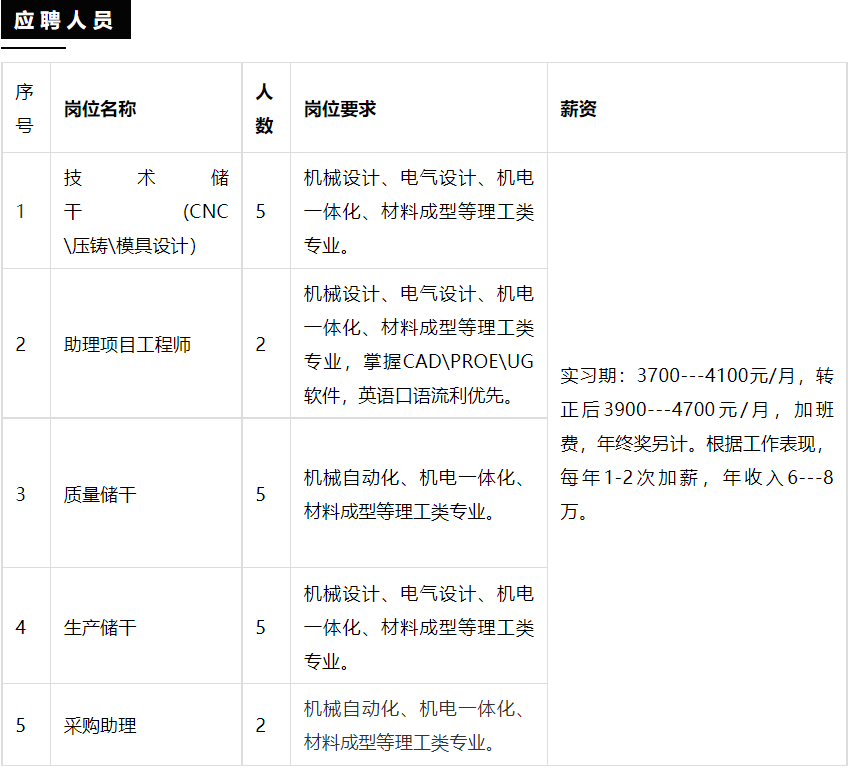
Task: Select the requirements cell for 生产储干
Action: (x=418, y=627)
